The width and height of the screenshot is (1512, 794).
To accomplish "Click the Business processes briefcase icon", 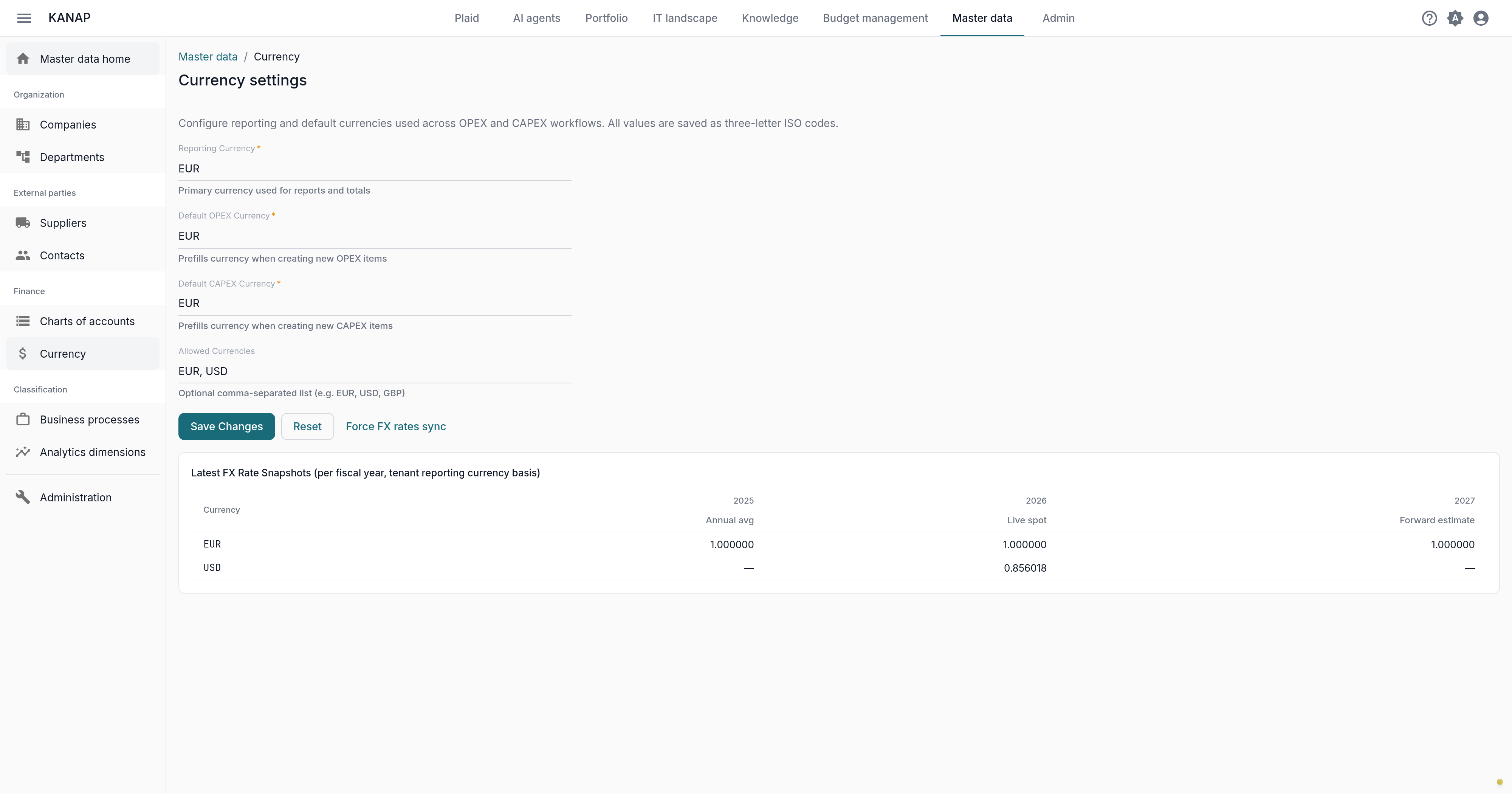I will click(x=23, y=419).
